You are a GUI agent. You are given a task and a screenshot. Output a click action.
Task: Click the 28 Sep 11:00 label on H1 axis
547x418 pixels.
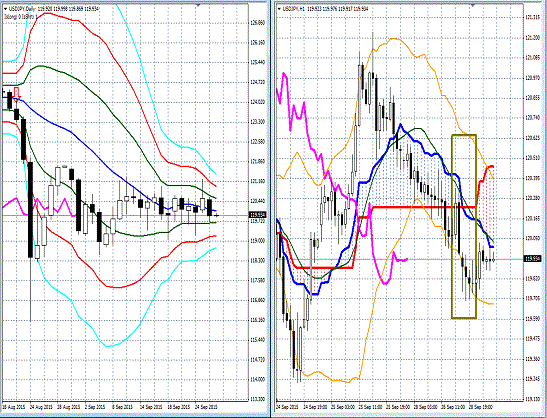coord(453,407)
